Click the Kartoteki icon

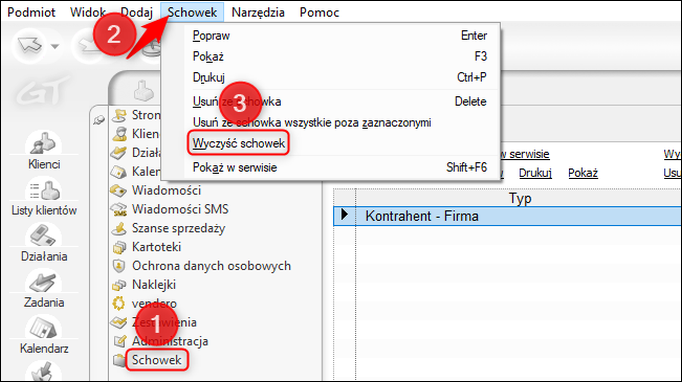(119, 247)
